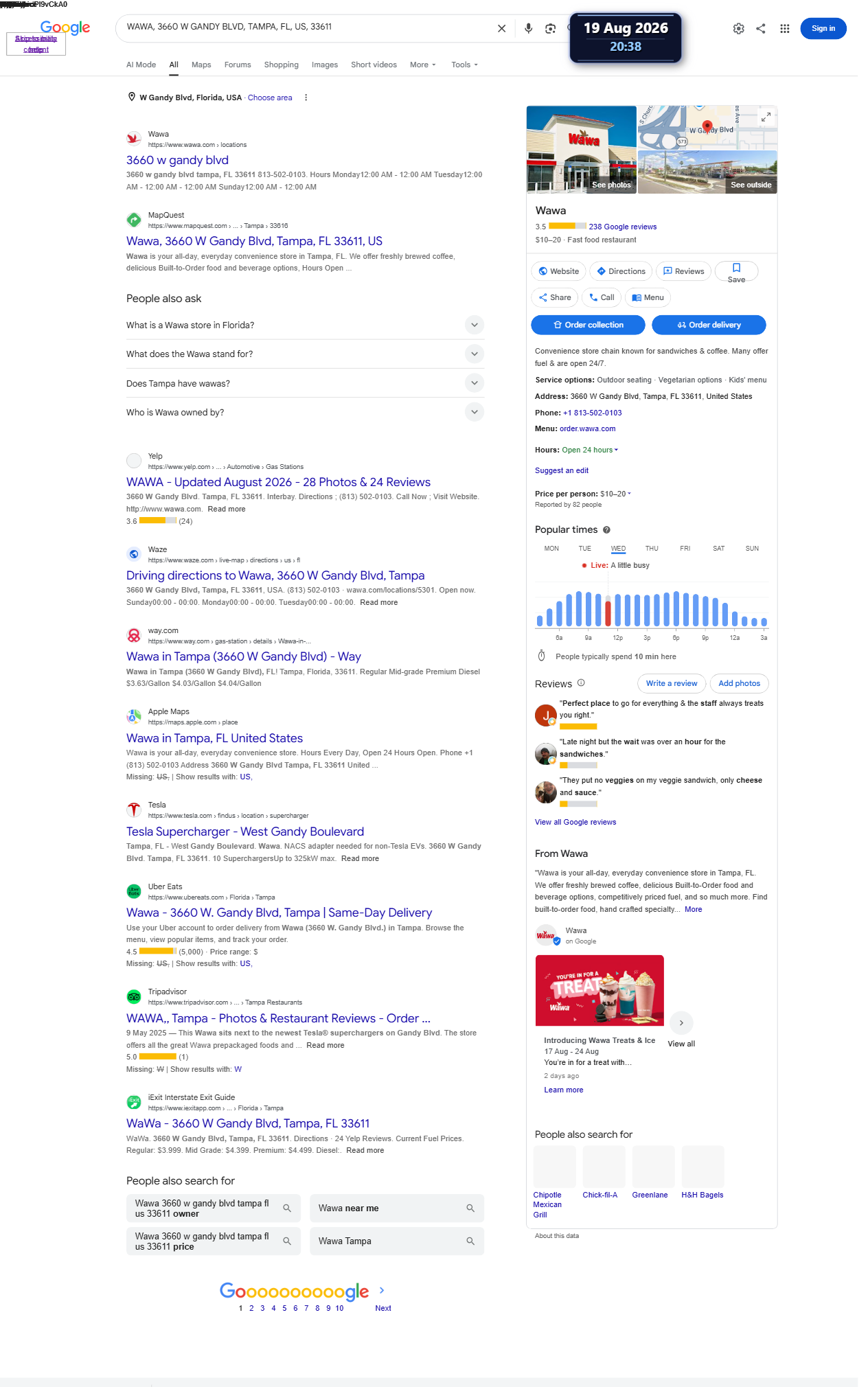Switch to the Images tab
This screenshot has height=1387, width=868.
click(325, 65)
